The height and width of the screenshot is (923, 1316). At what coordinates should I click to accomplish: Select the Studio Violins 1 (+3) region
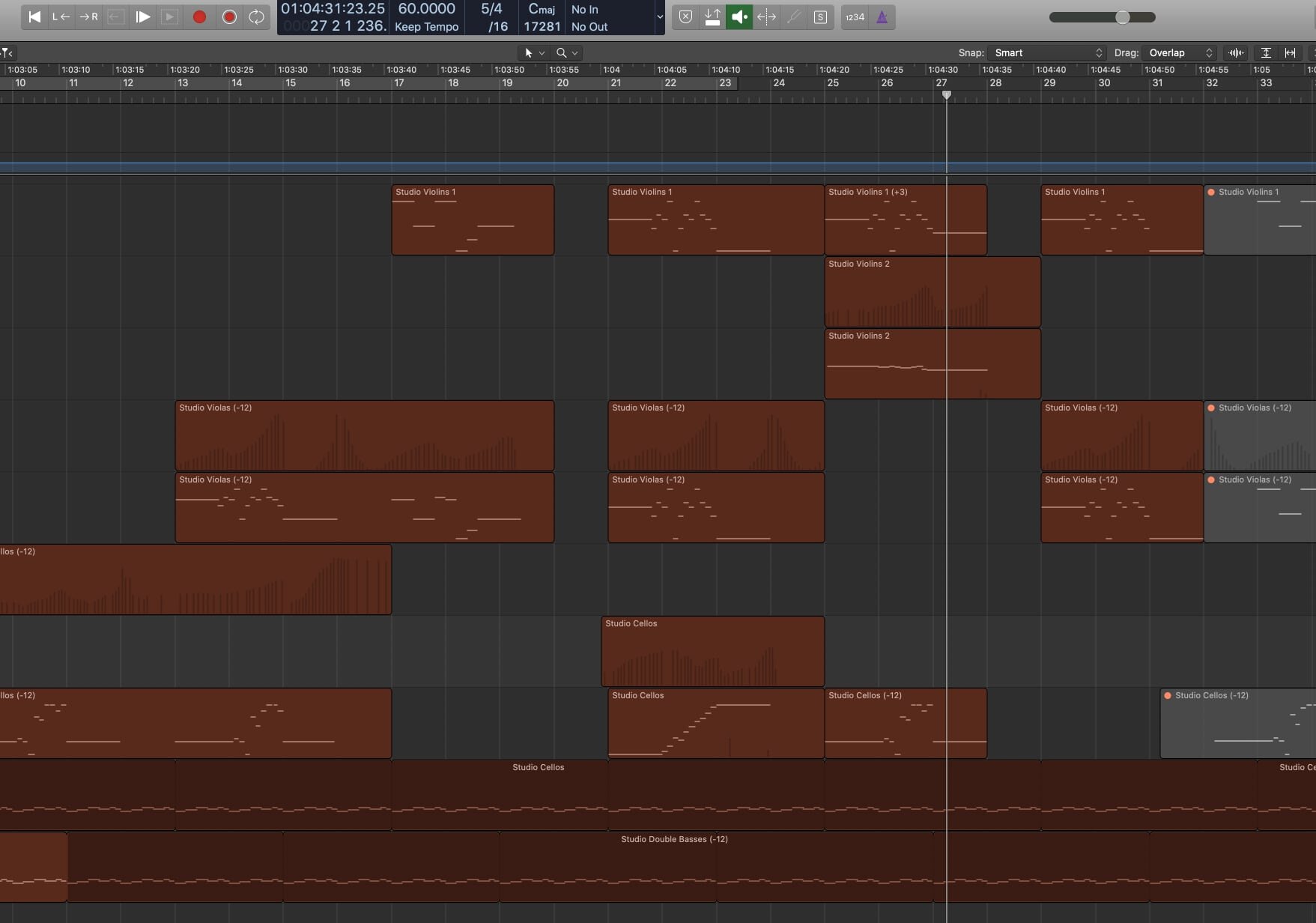point(906,220)
